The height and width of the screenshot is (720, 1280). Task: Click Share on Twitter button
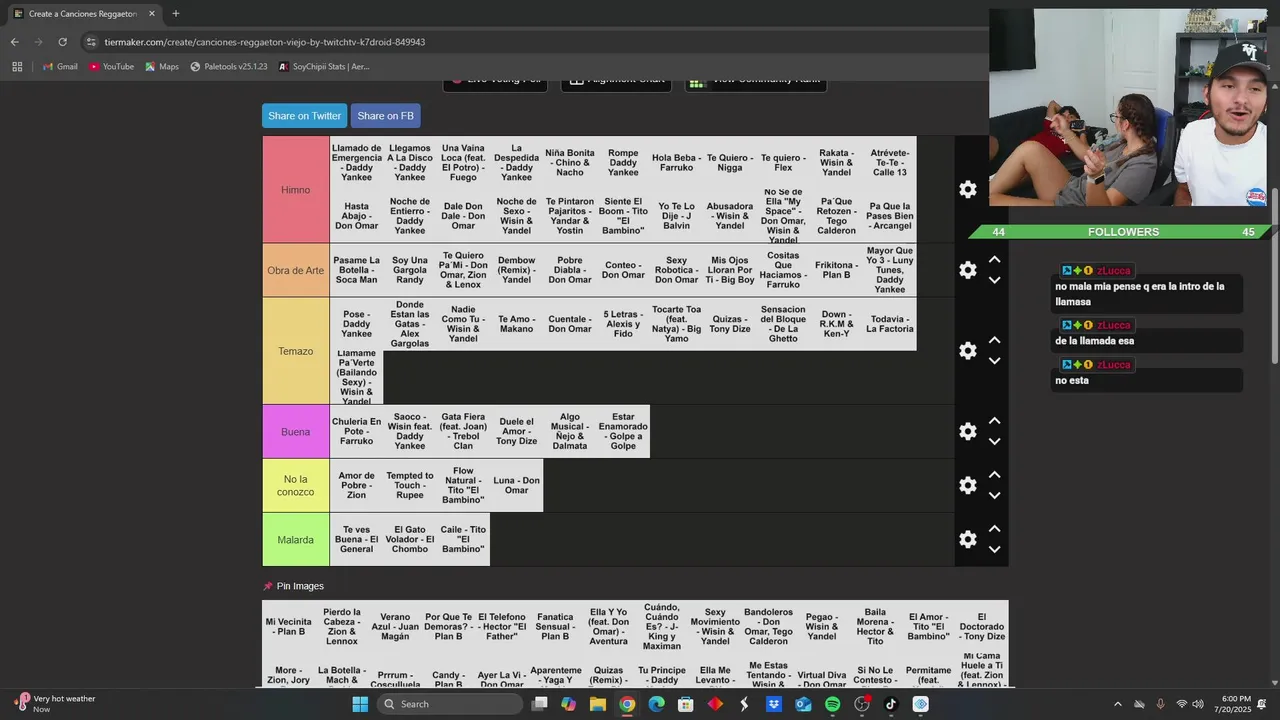[x=304, y=116]
